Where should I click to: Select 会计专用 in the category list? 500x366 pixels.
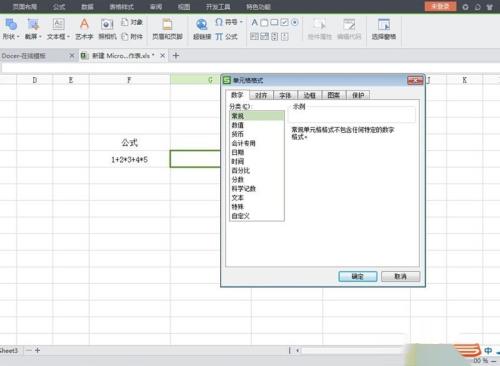click(257, 143)
